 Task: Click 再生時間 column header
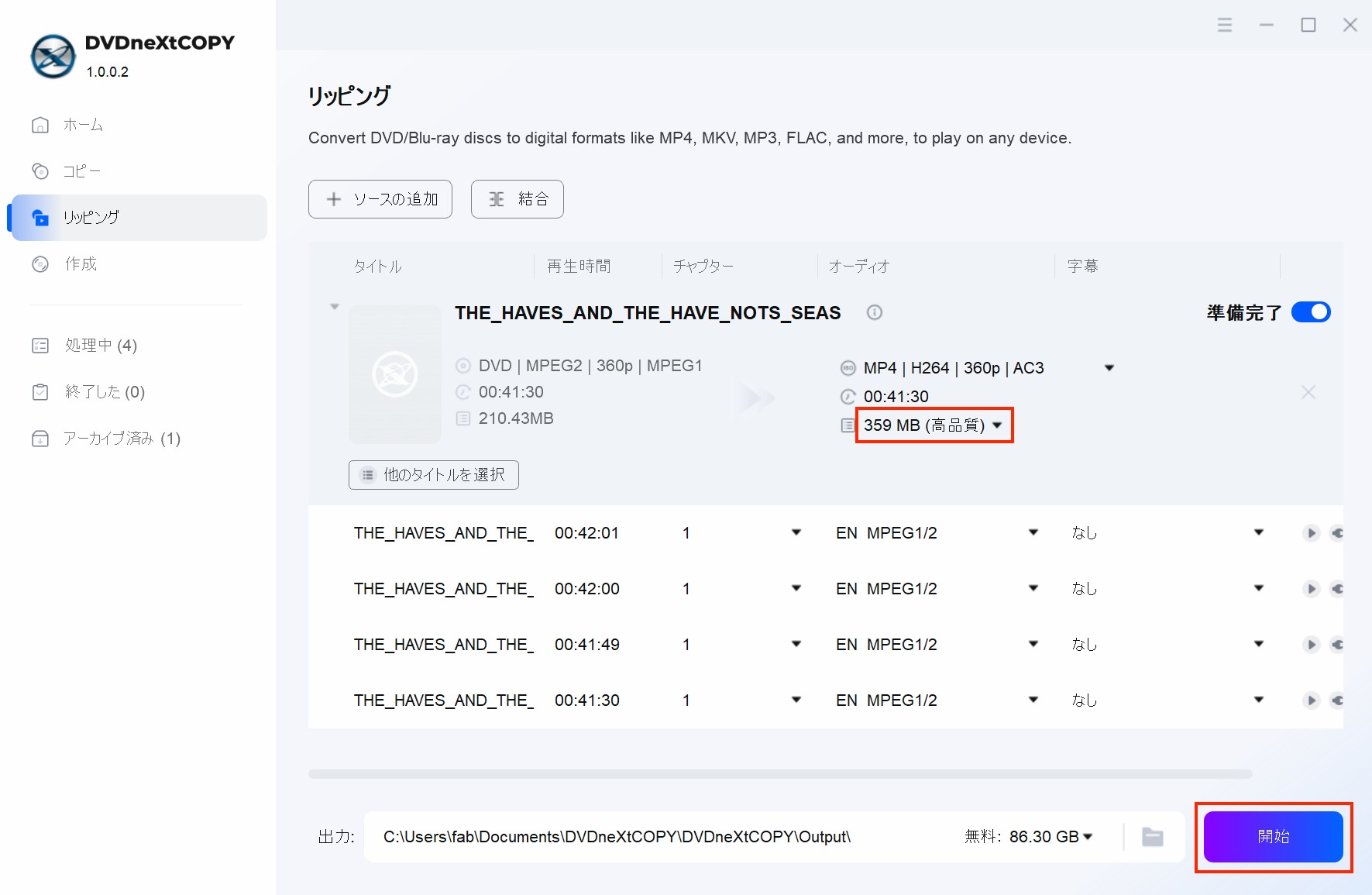(x=579, y=266)
